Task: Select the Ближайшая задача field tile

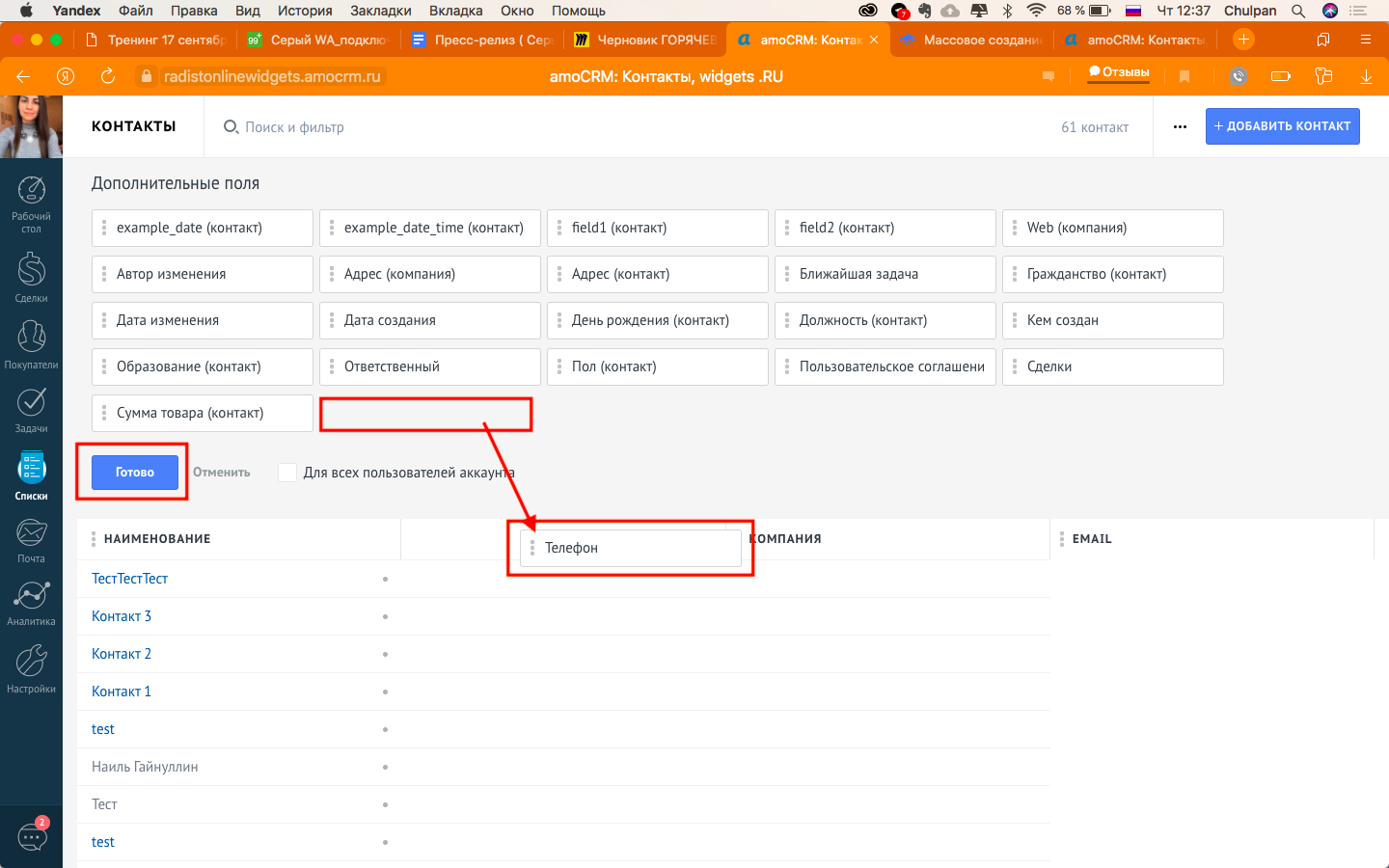Action: click(x=885, y=274)
